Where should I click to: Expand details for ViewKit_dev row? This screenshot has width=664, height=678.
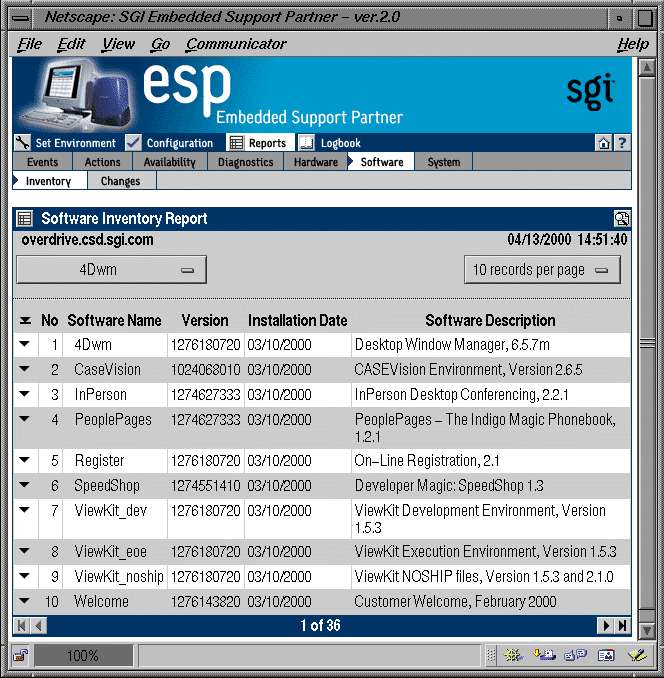point(25,510)
